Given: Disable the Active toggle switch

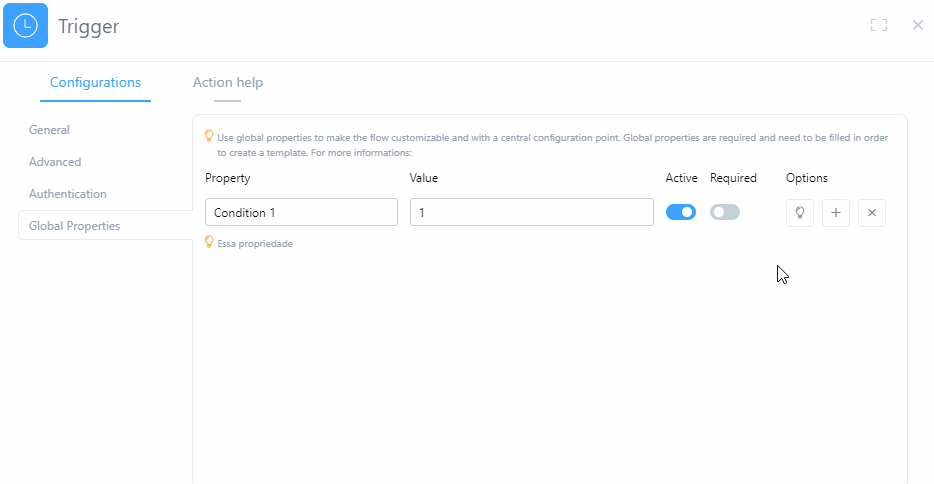Looking at the screenshot, I should coord(681,212).
